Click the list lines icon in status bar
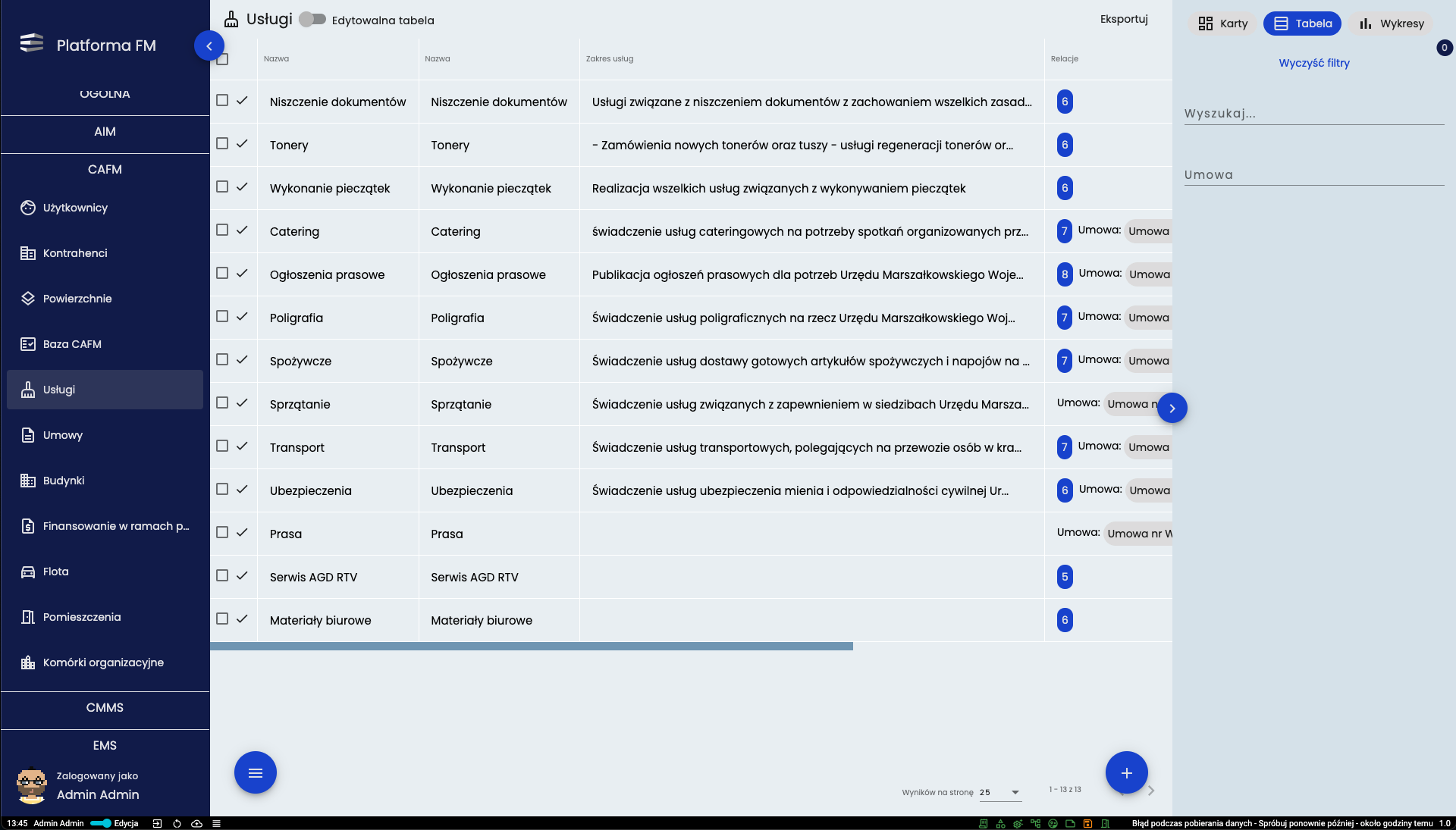1456x830 pixels. 216,823
